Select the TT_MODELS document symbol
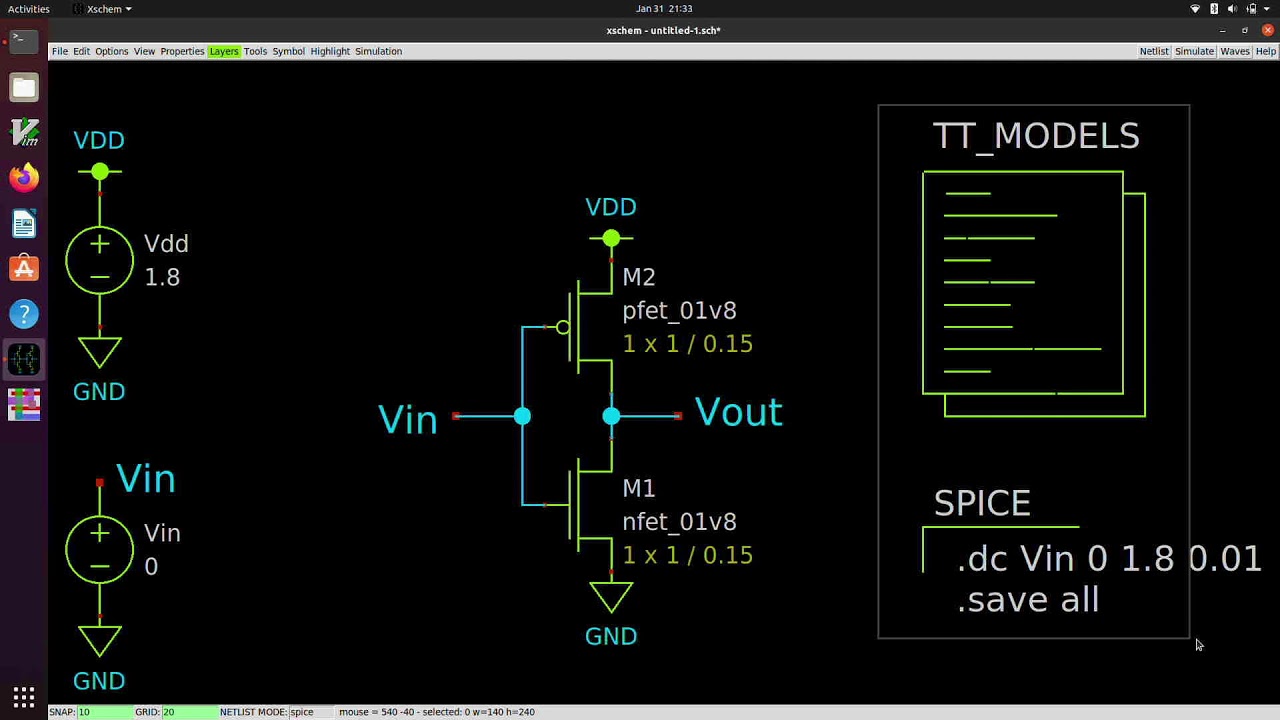The height and width of the screenshot is (720, 1280). pyautogui.click(x=1034, y=294)
